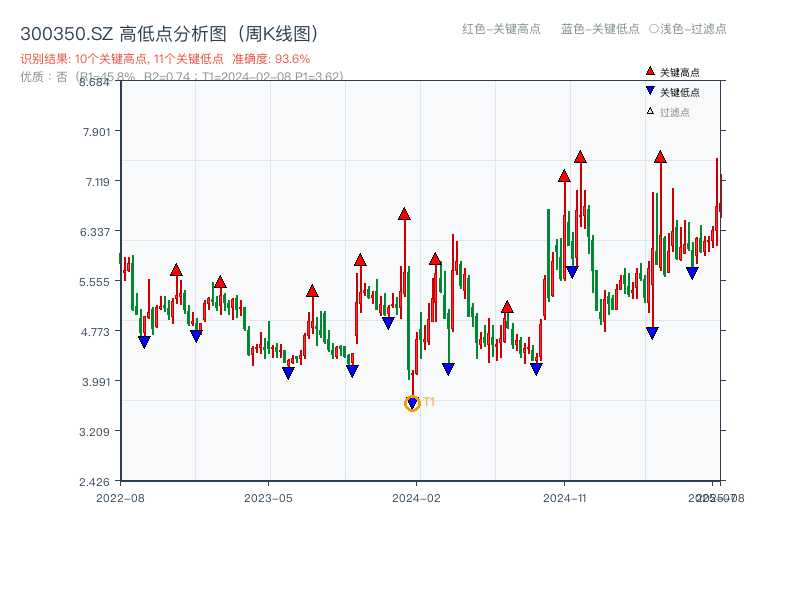The image size is (800, 600).
Task: Click the red triangle icon in the 关键高点 legend
Action: pos(650,71)
